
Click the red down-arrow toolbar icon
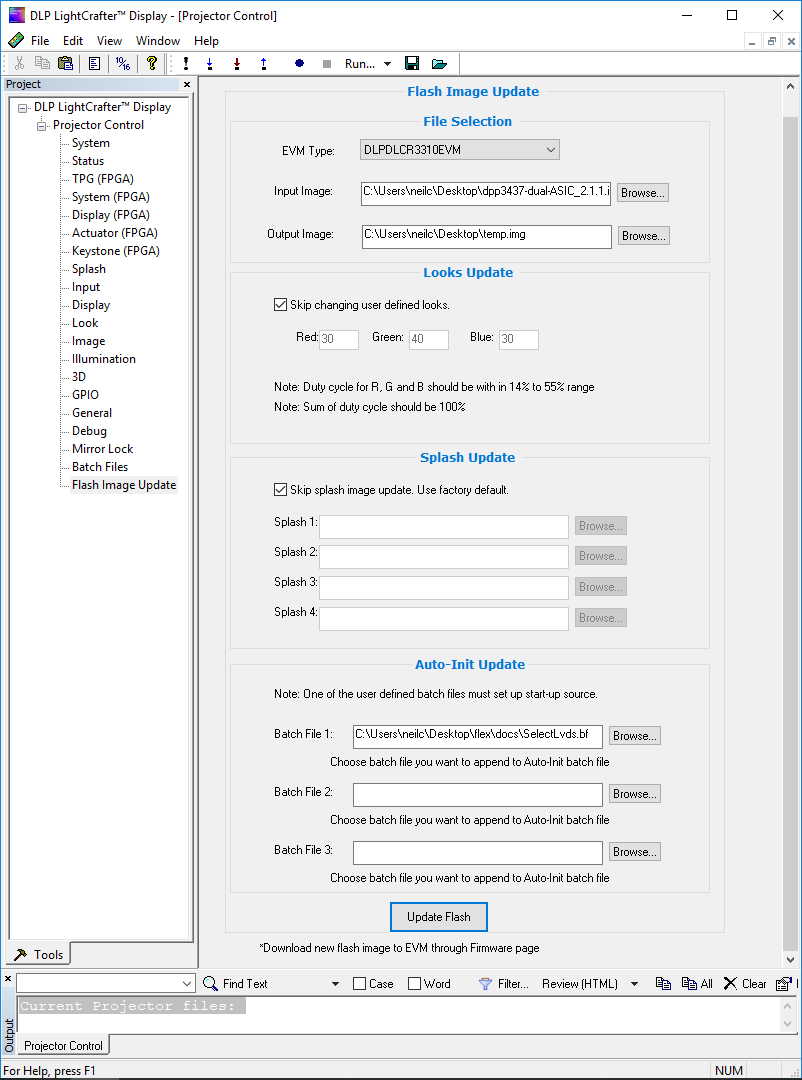(237, 63)
